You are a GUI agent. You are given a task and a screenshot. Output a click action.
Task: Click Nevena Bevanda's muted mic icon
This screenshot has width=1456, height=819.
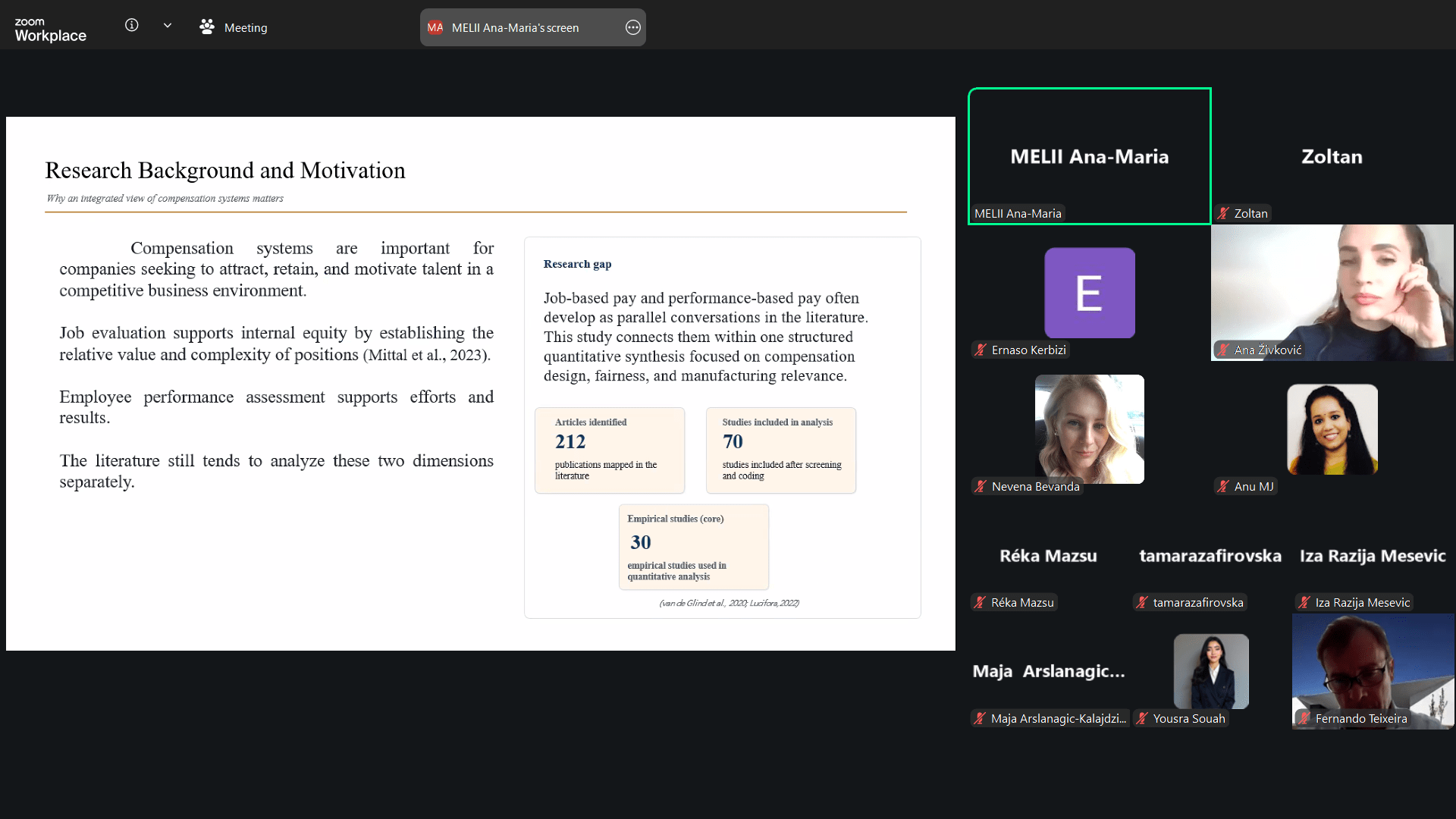(x=981, y=487)
